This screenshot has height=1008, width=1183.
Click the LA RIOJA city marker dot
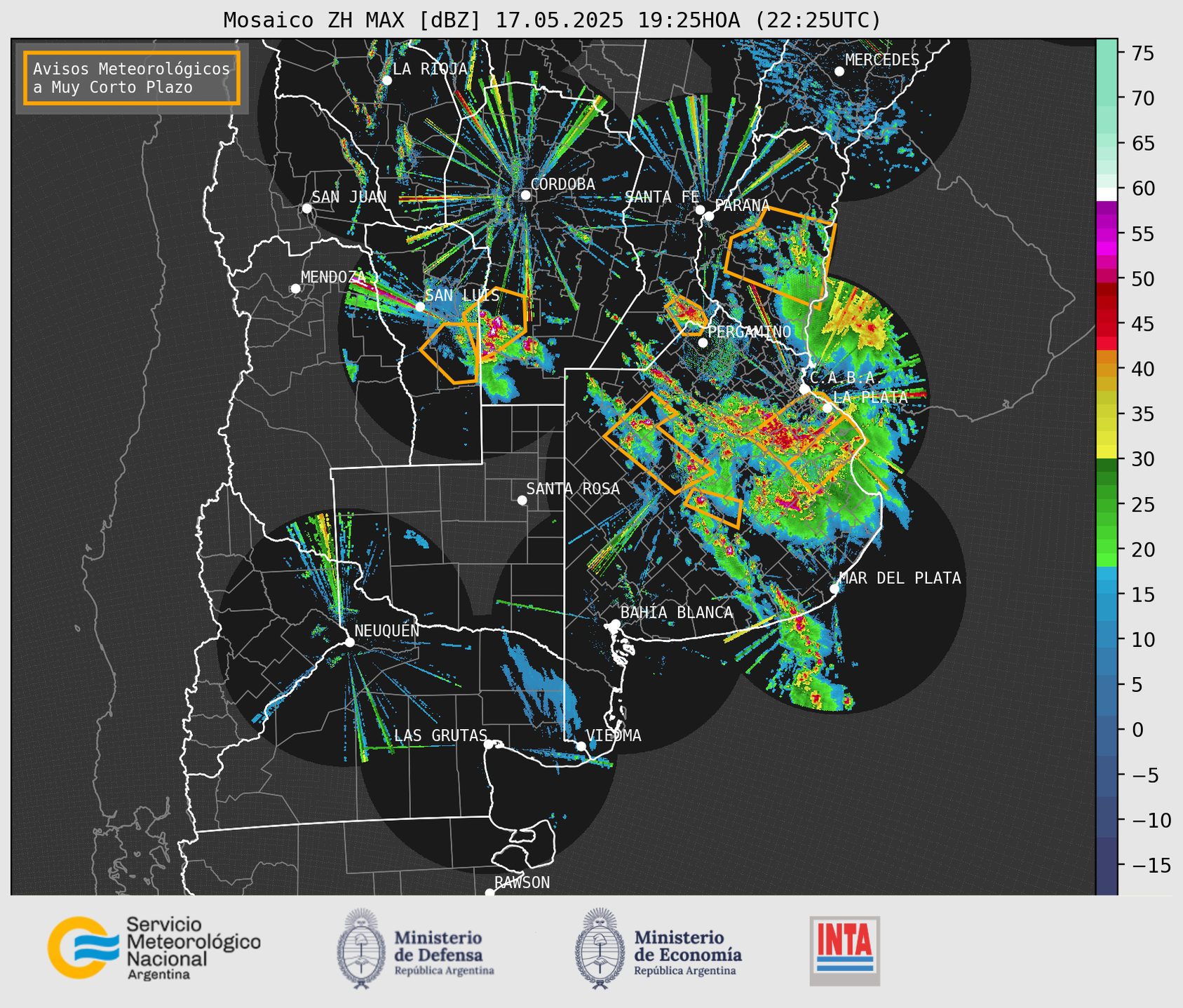[x=387, y=81]
